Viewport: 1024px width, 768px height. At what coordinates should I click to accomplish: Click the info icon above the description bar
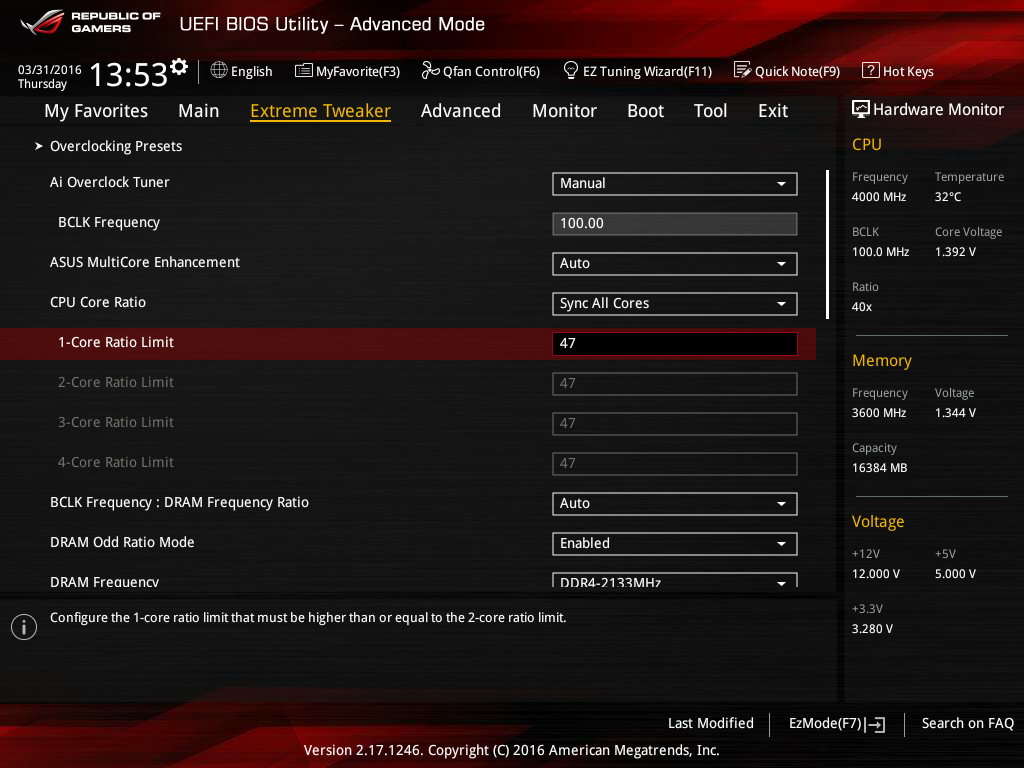point(23,627)
